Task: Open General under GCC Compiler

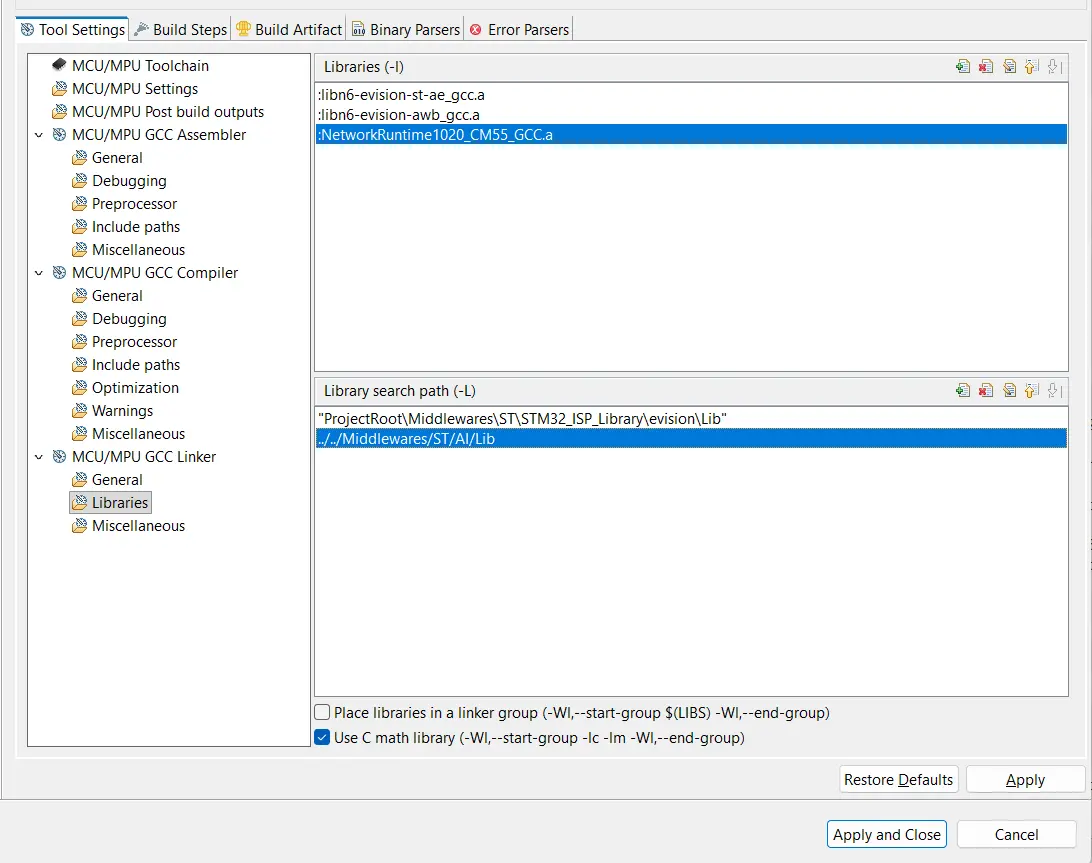Action: 117,295
